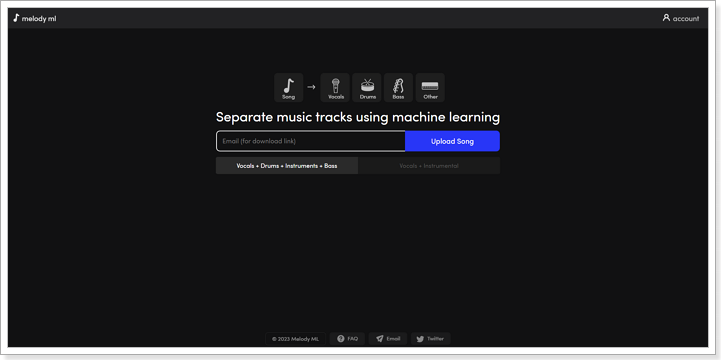Click the Song music note icon
The width and height of the screenshot is (721, 360).
click(288, 87)
